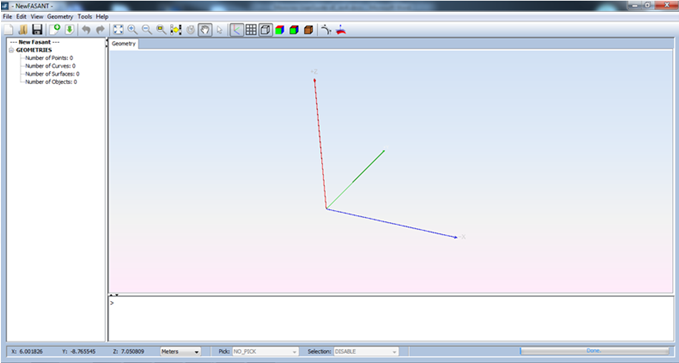Click the Zoom in magnifier icon
The width and height of the screenshot is (679, 363).
[x=133, y=29]
